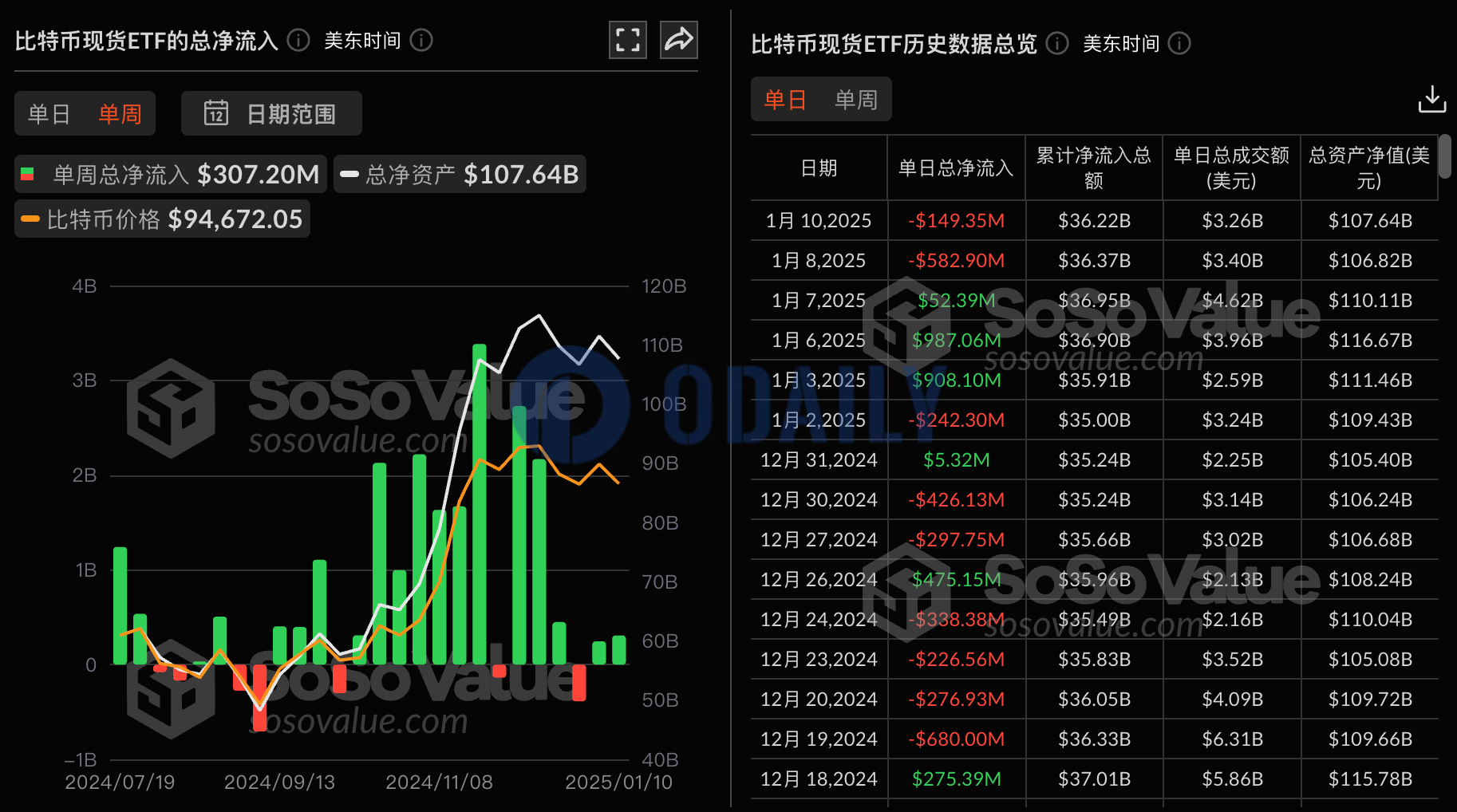Click the $5.32M net inflow cell
Viewport: 1457px width, 812px height.
956,459
